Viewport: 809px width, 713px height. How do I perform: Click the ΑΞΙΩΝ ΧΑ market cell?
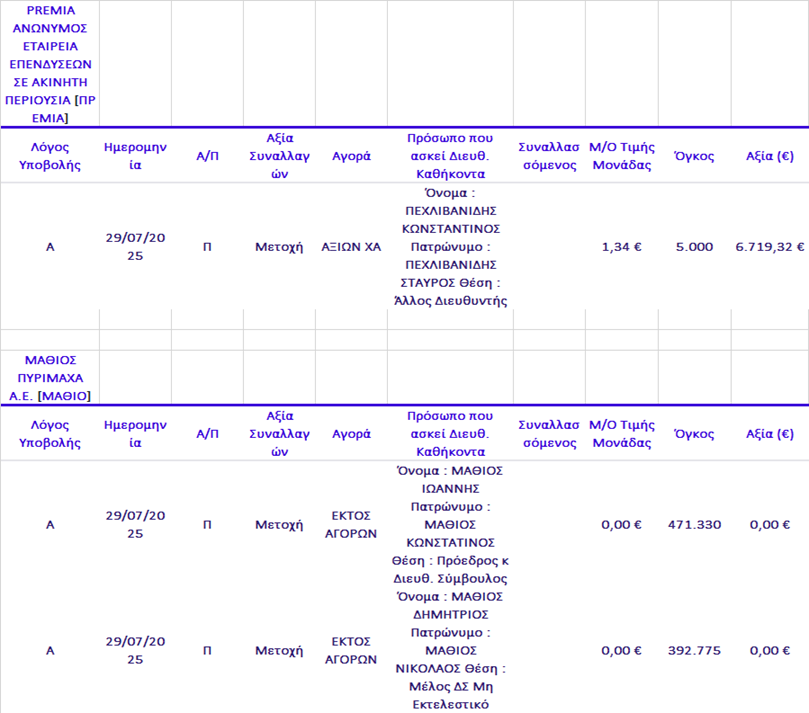click(351, 247)
